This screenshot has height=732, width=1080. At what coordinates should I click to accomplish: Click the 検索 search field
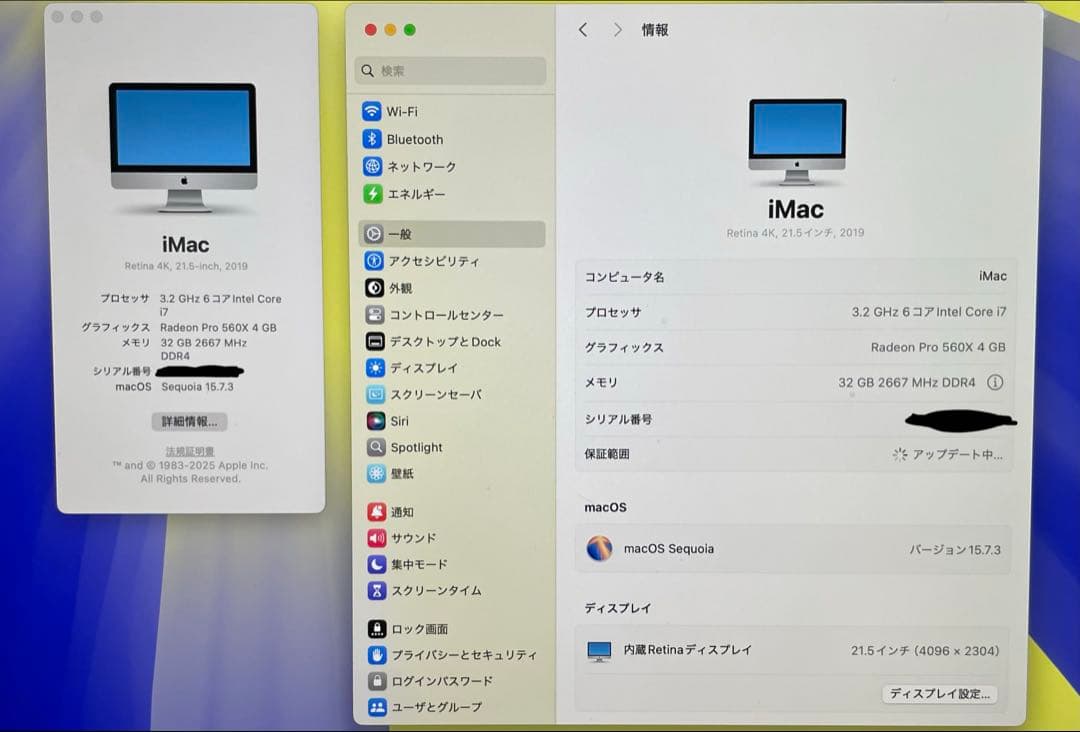coord(449,71)
